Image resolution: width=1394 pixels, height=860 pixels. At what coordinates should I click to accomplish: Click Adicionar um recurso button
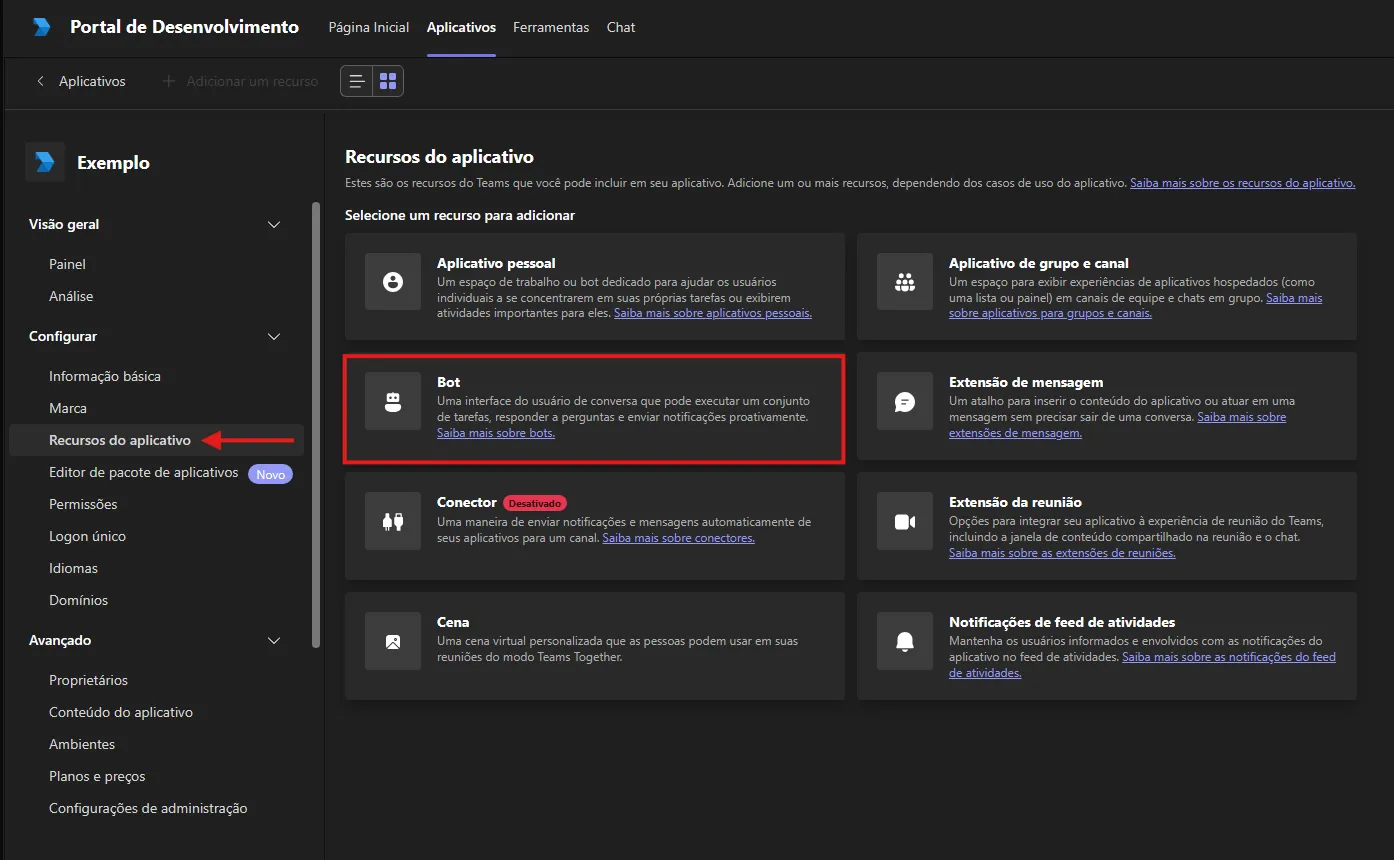tap(240, 81)
